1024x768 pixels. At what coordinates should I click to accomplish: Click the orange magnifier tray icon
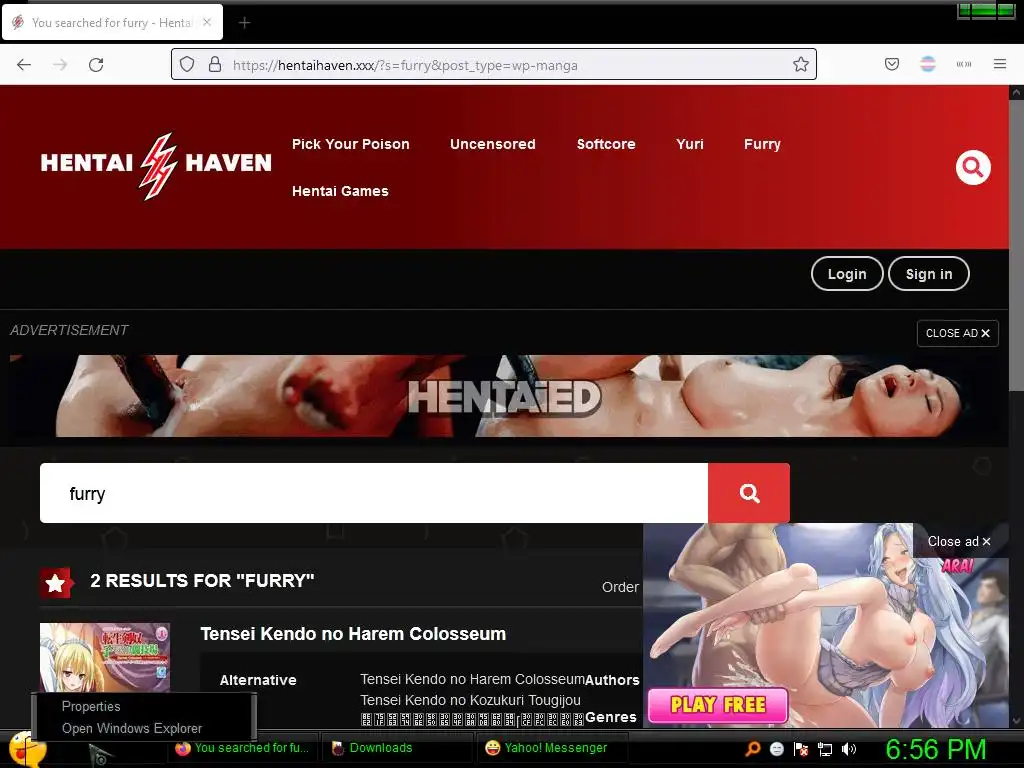point(752,748)
